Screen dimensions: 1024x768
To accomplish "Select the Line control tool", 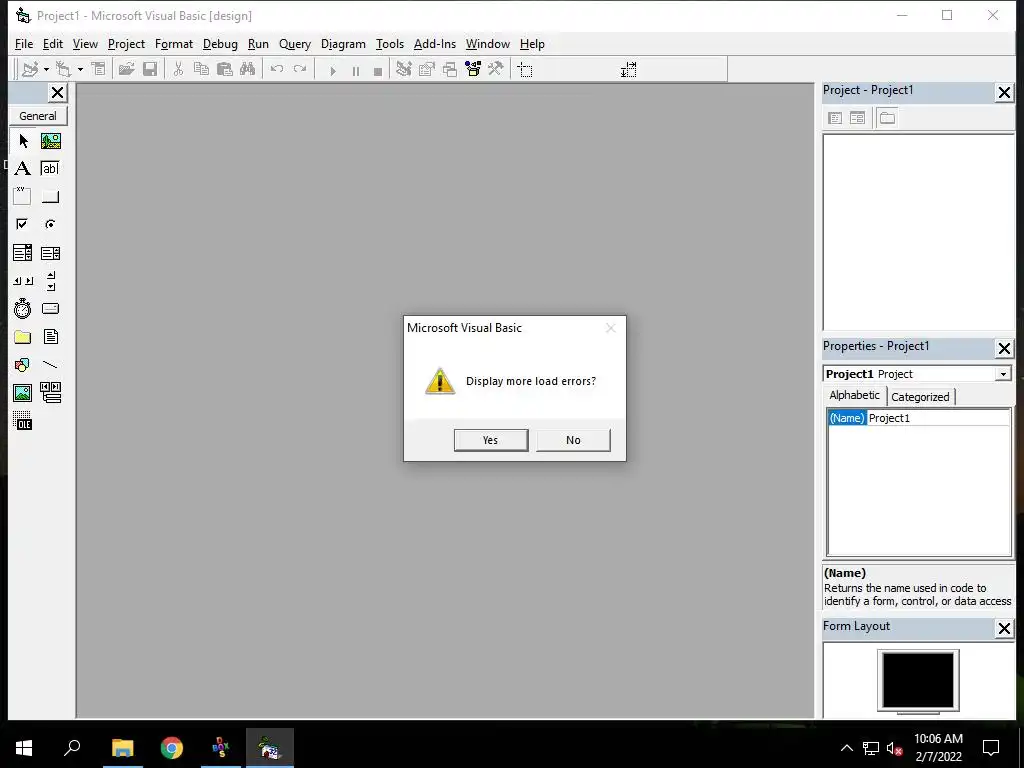I will point(50,364).
